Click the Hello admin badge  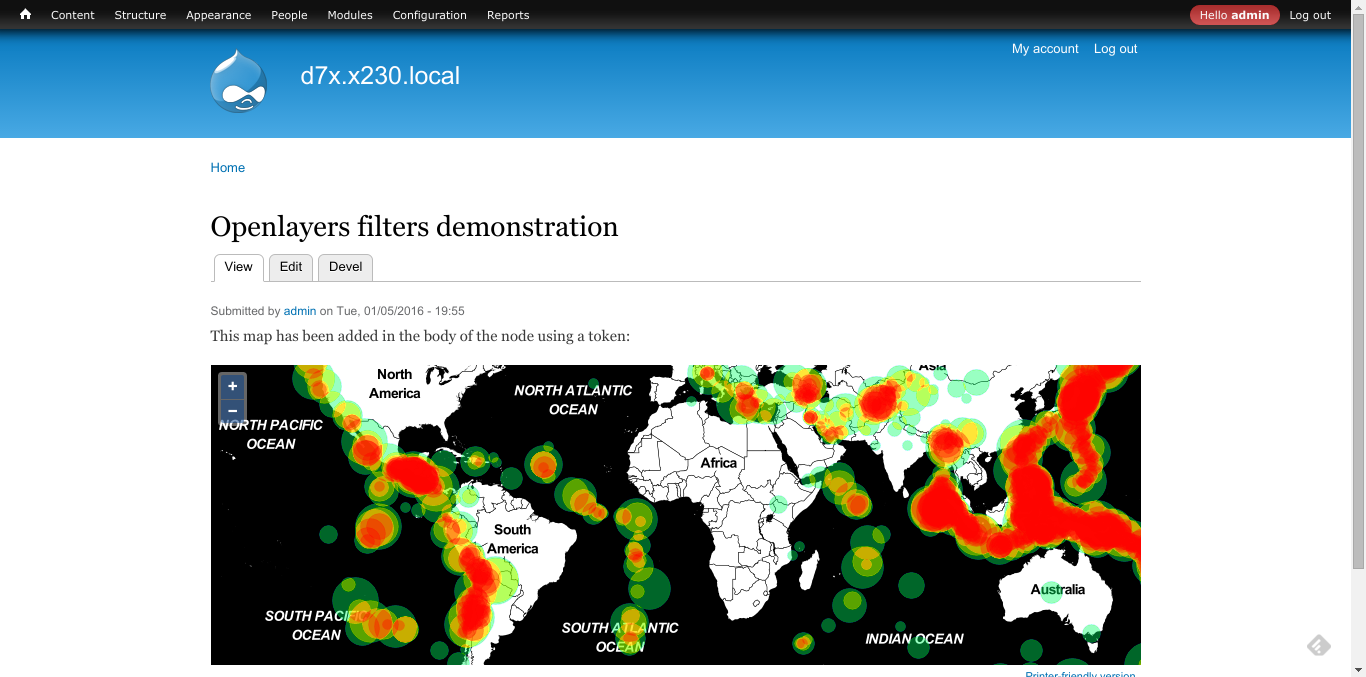pyautogui.click(x=1234, y=14)
